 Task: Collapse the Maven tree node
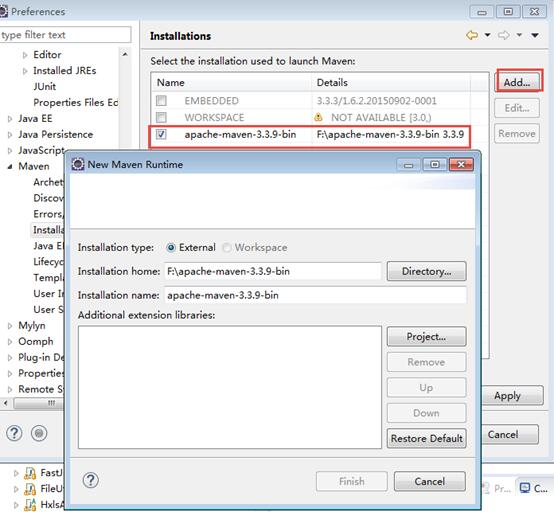10,166
